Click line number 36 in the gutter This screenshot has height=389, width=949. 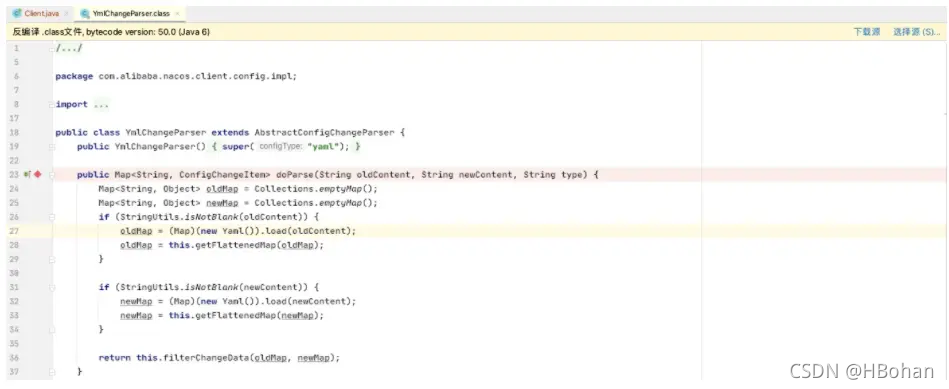coord(15,358)
